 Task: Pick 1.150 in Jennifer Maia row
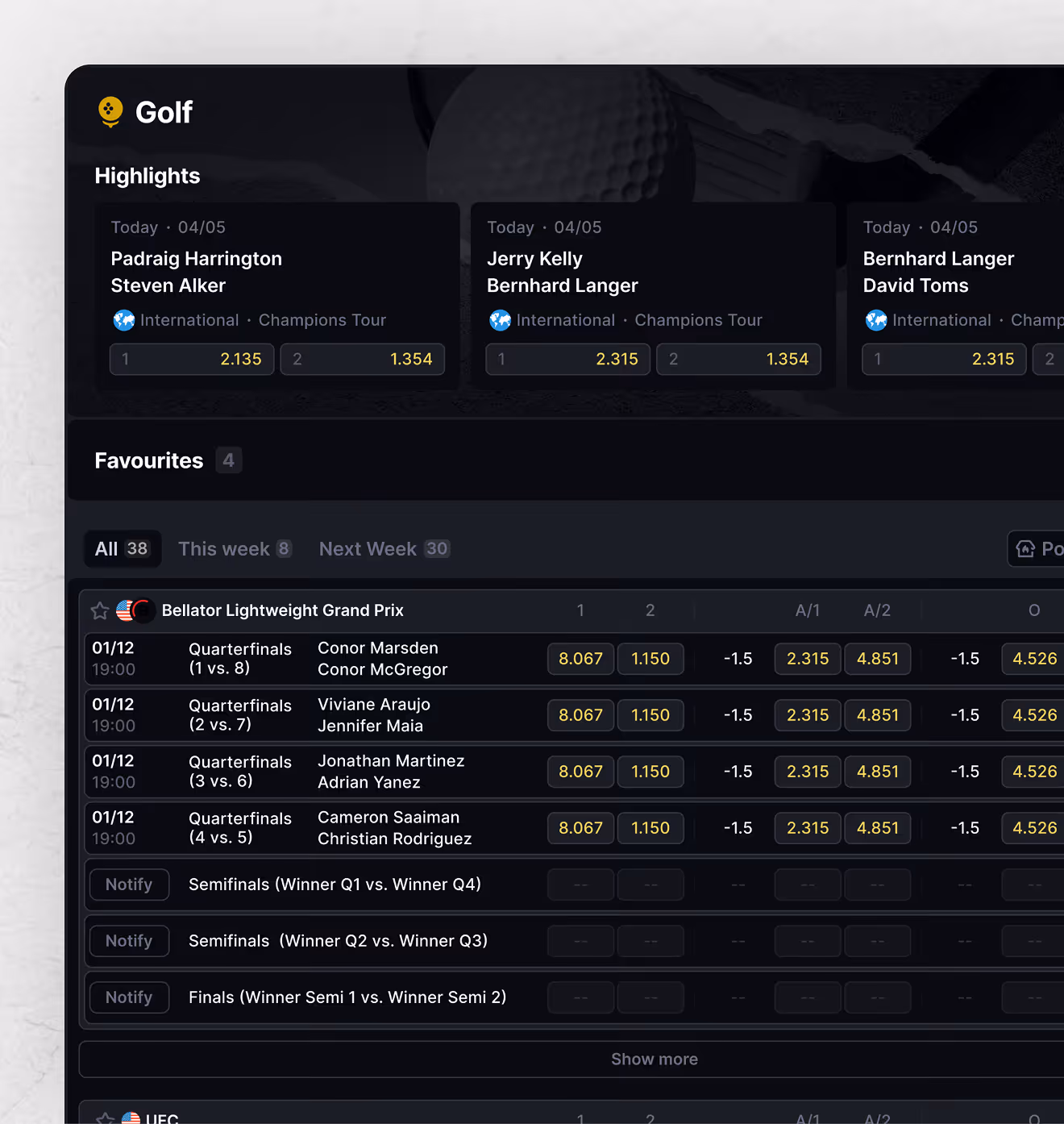coord(650,715)
